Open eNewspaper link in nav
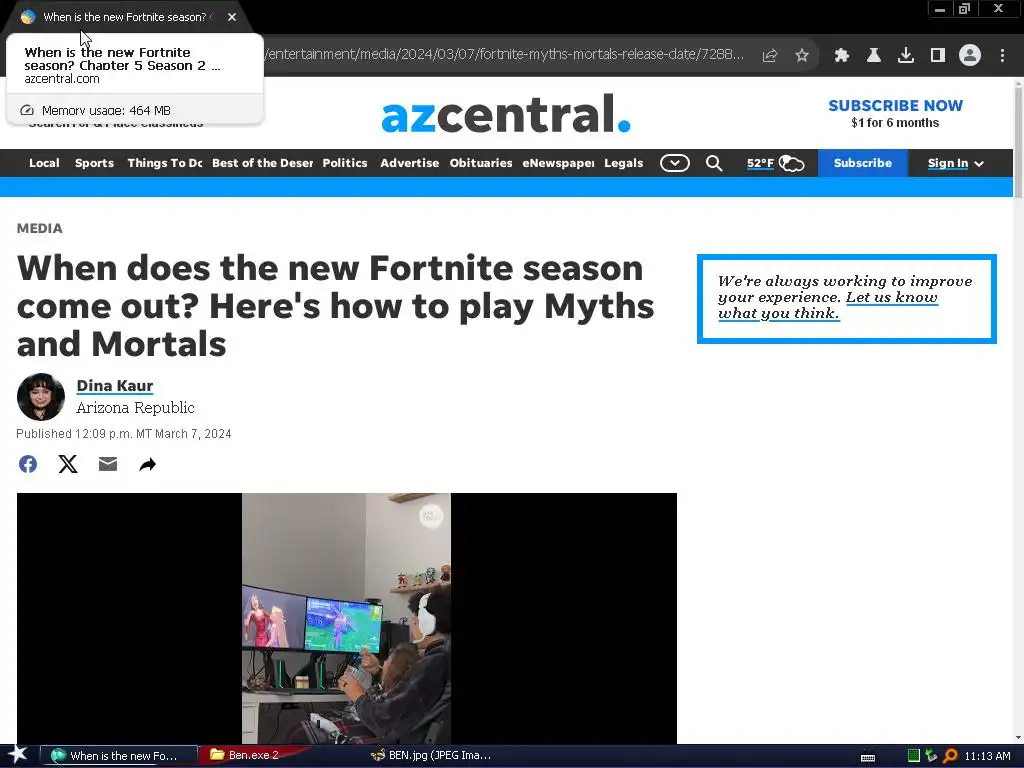Image resolution: width=1024 pixels, height=768 pixels. point(558,163)
